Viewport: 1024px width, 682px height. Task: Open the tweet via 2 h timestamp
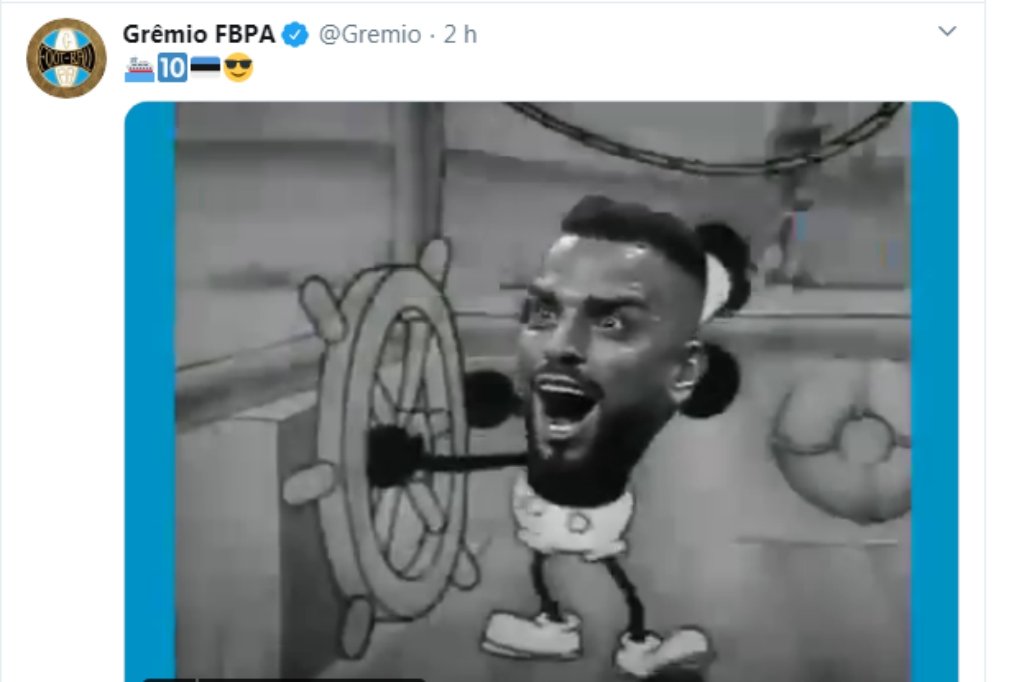(460, 35)
